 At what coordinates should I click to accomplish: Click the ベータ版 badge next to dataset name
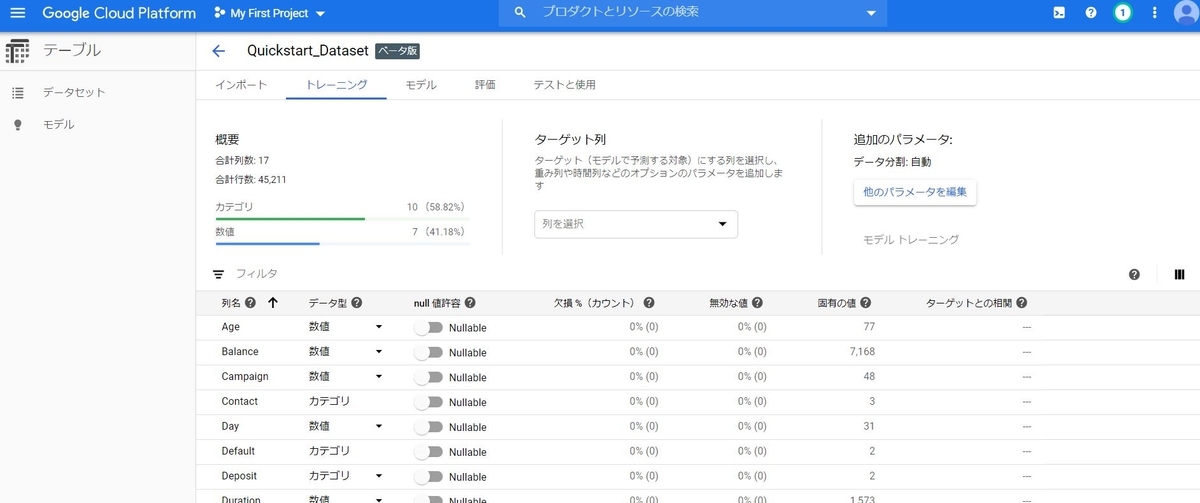click(398, 52)
